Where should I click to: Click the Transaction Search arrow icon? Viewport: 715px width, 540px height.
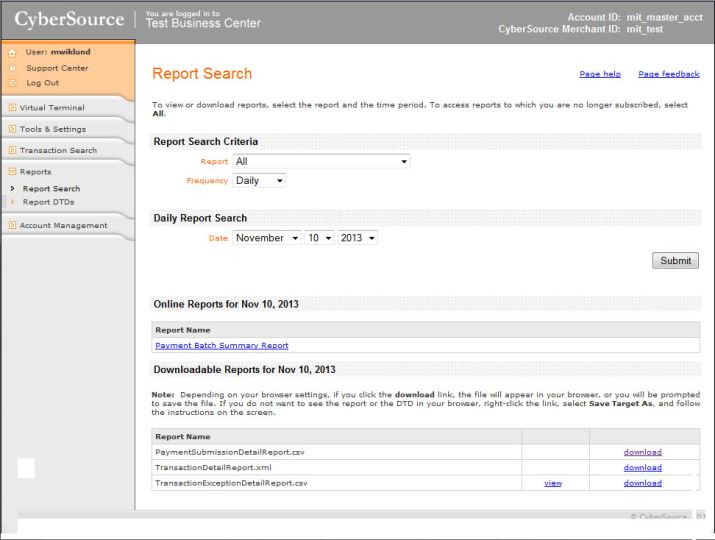point(12,151)
